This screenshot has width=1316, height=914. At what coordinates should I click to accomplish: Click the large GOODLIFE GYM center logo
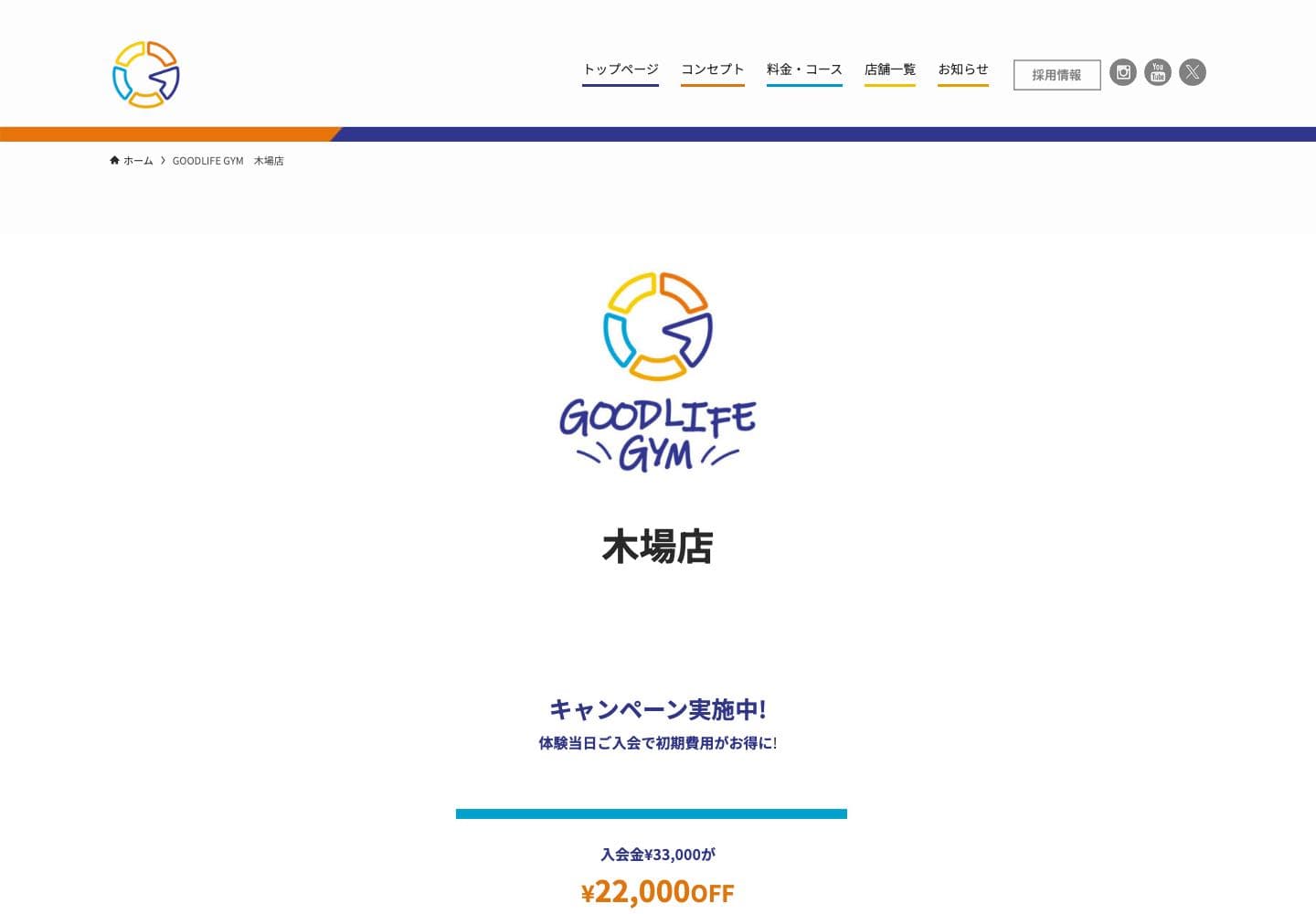pos(658,371)
